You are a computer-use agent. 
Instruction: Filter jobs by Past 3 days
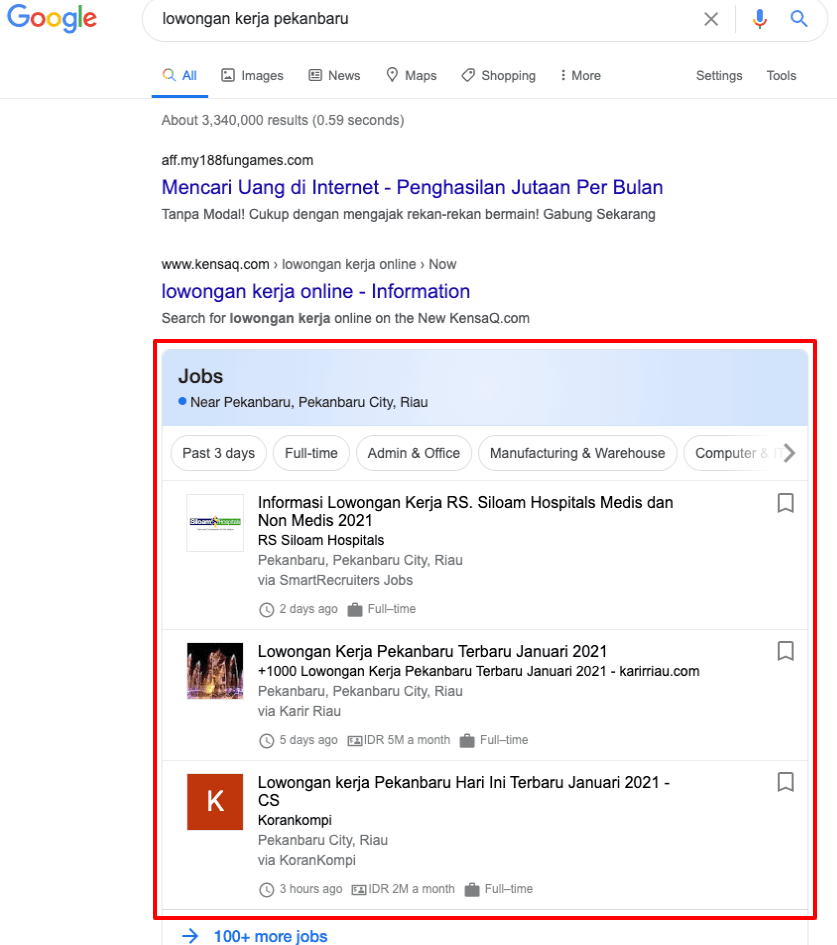(x=218, y=453)
